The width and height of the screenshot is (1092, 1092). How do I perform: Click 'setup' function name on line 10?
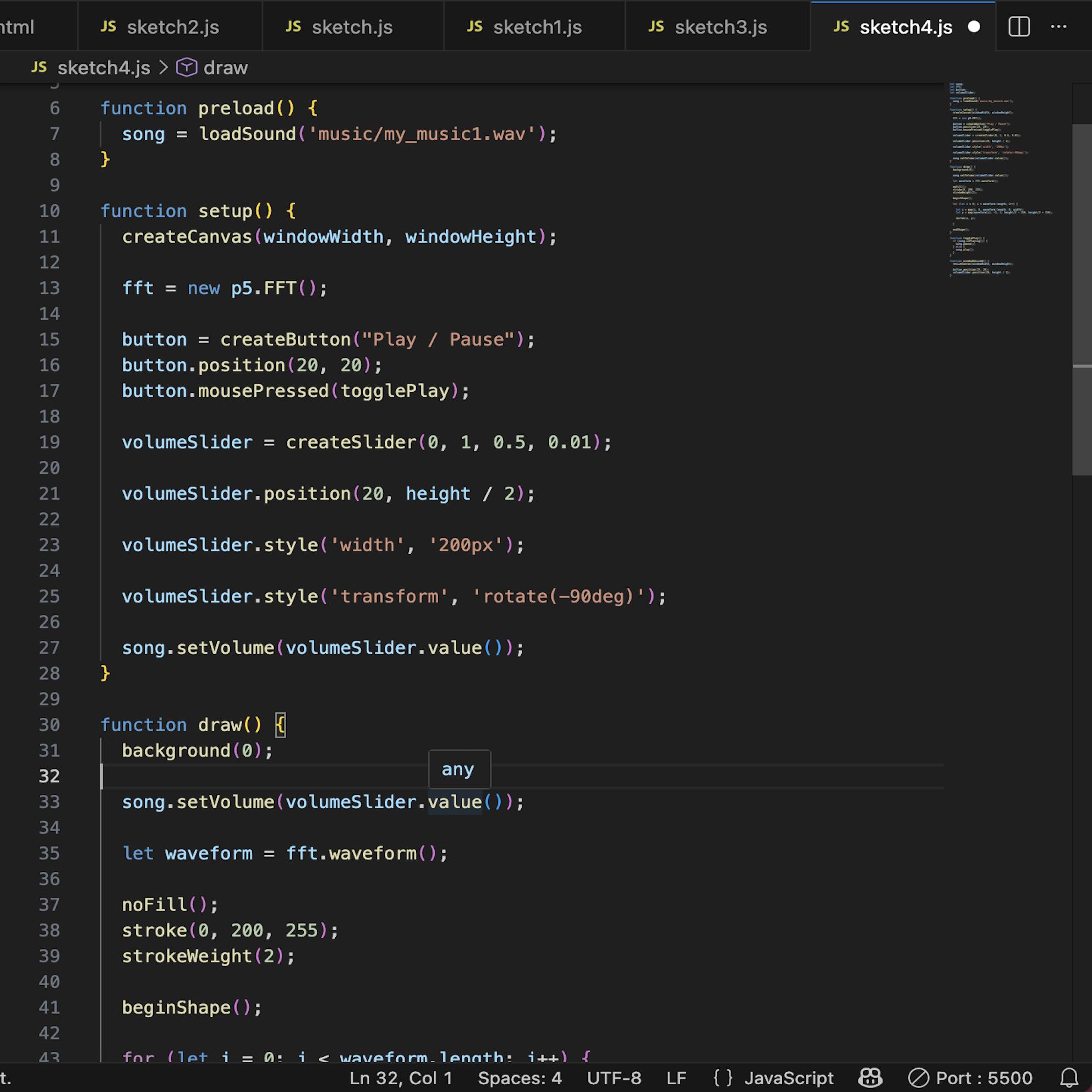click(x=225, y=211)
